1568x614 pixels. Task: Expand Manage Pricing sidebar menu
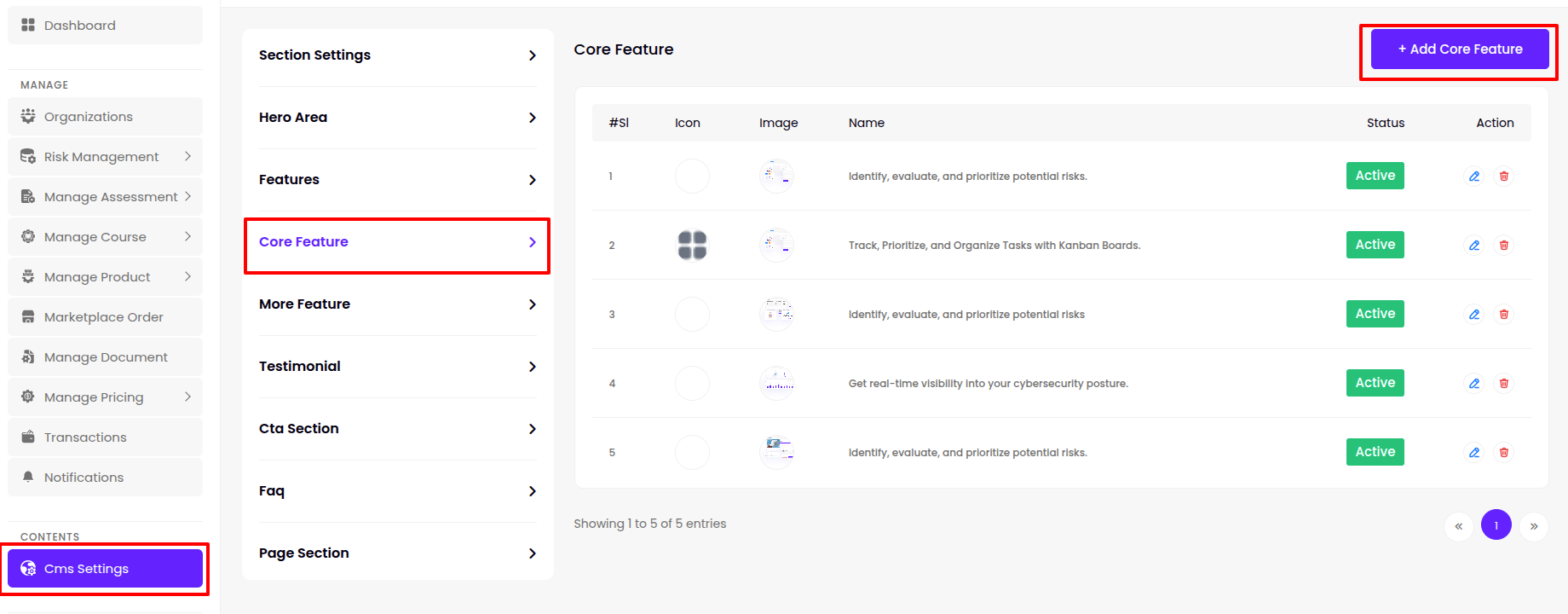187,397
